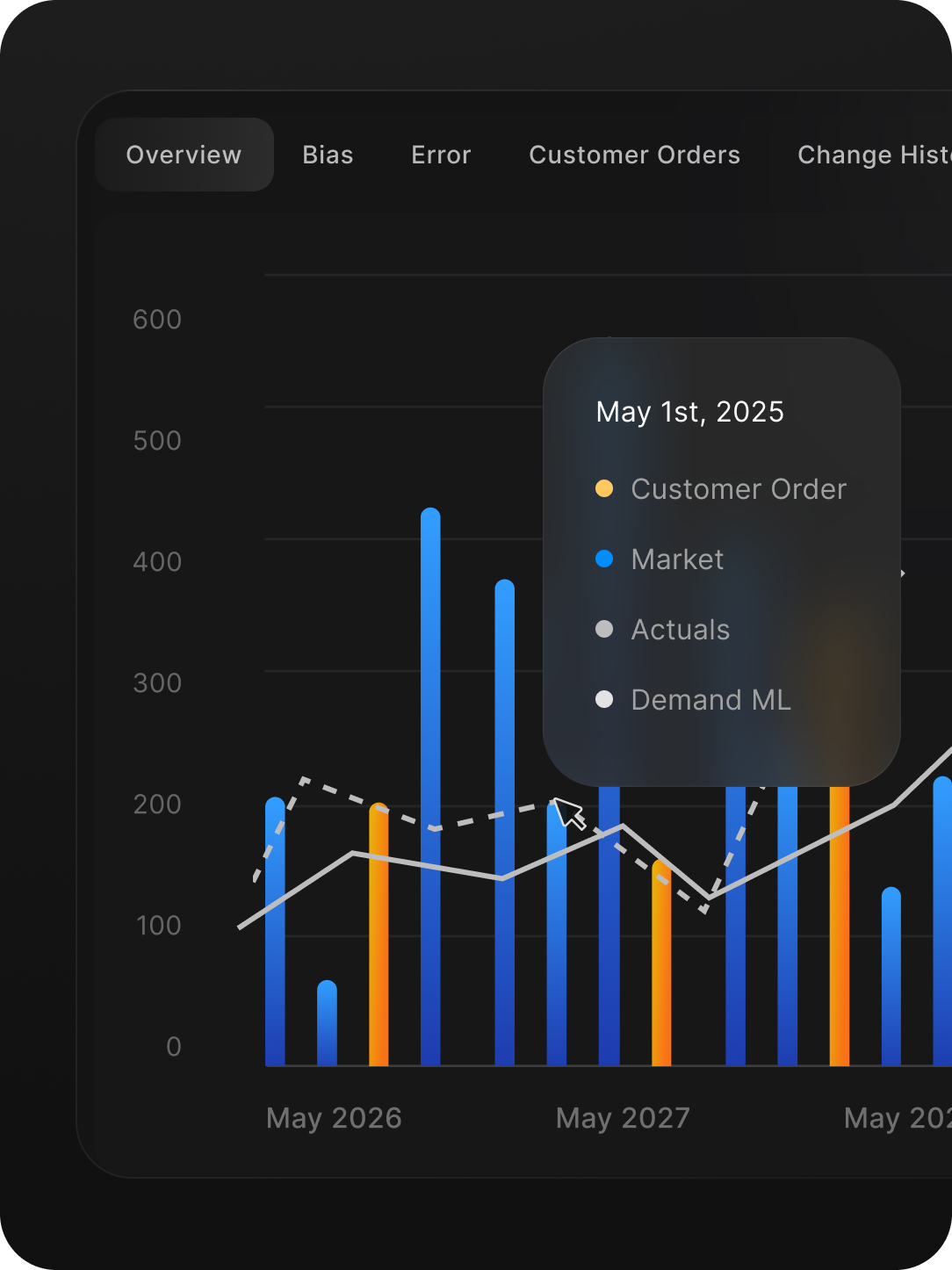Image resolution: width=952 pixels, height=1270 pixels.
Task: Click the tooltip date May 1st, 2025
Action: [x=689, y=412]
